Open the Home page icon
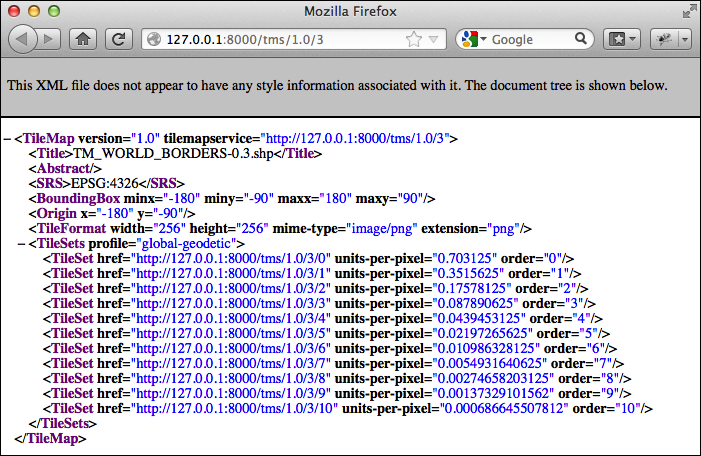The width and height of the screenshot is (701, 456). (83, 39)
